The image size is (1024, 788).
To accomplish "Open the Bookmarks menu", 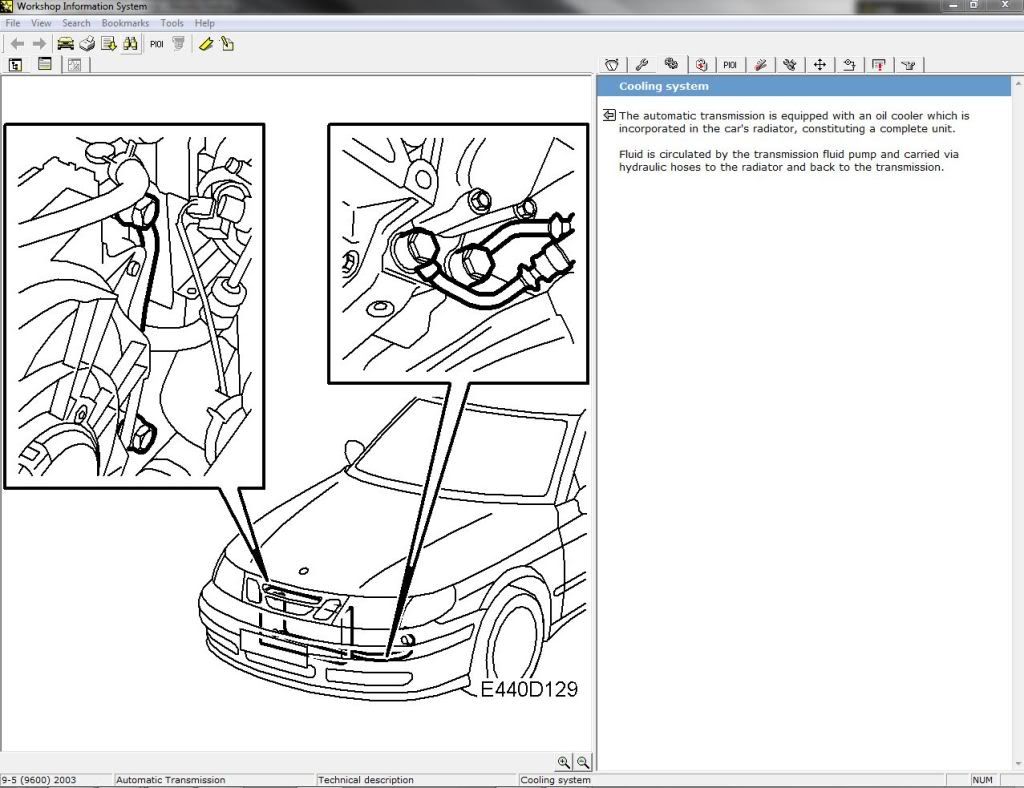I will 125,22.
